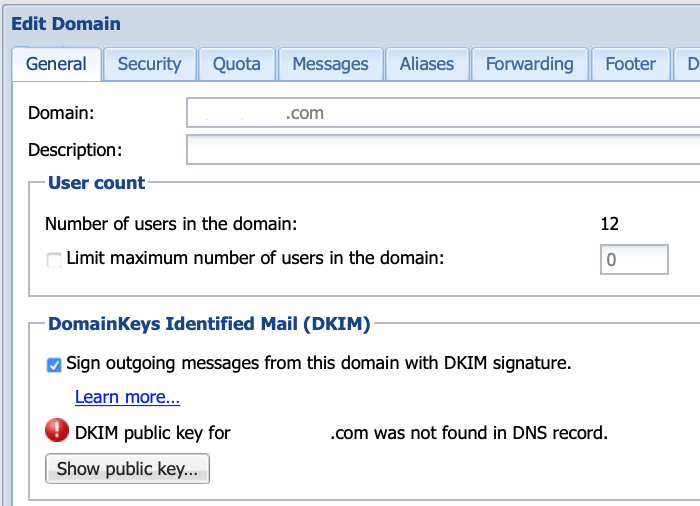Open the Quota tab
Screen dimensions: 700x506
coord(237,64)
